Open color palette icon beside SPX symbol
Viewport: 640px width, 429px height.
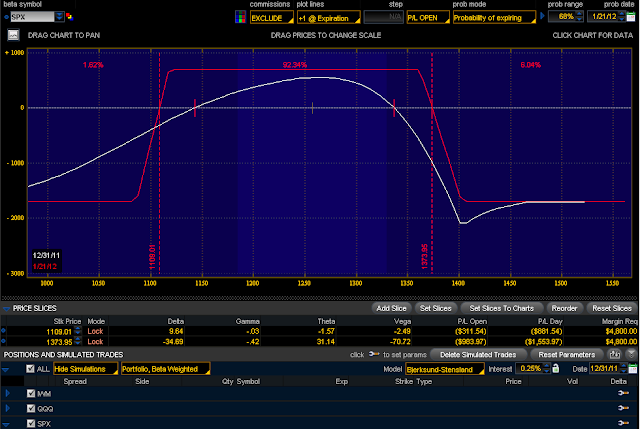pos(69,17)
